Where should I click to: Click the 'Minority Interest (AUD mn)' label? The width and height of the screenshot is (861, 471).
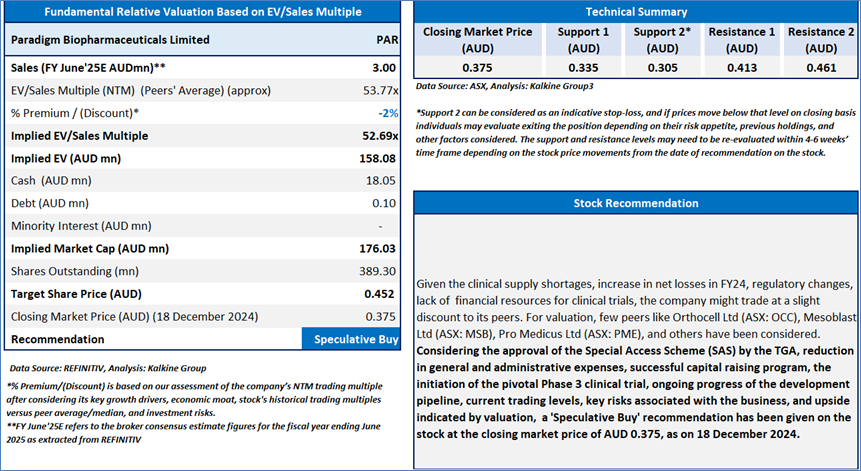[81, 226]
